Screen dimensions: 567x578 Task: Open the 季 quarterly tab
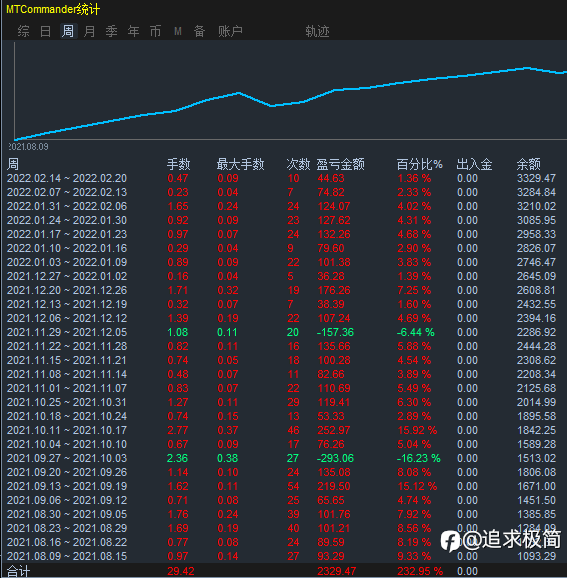pyautogui.click(x=111, y=31)
